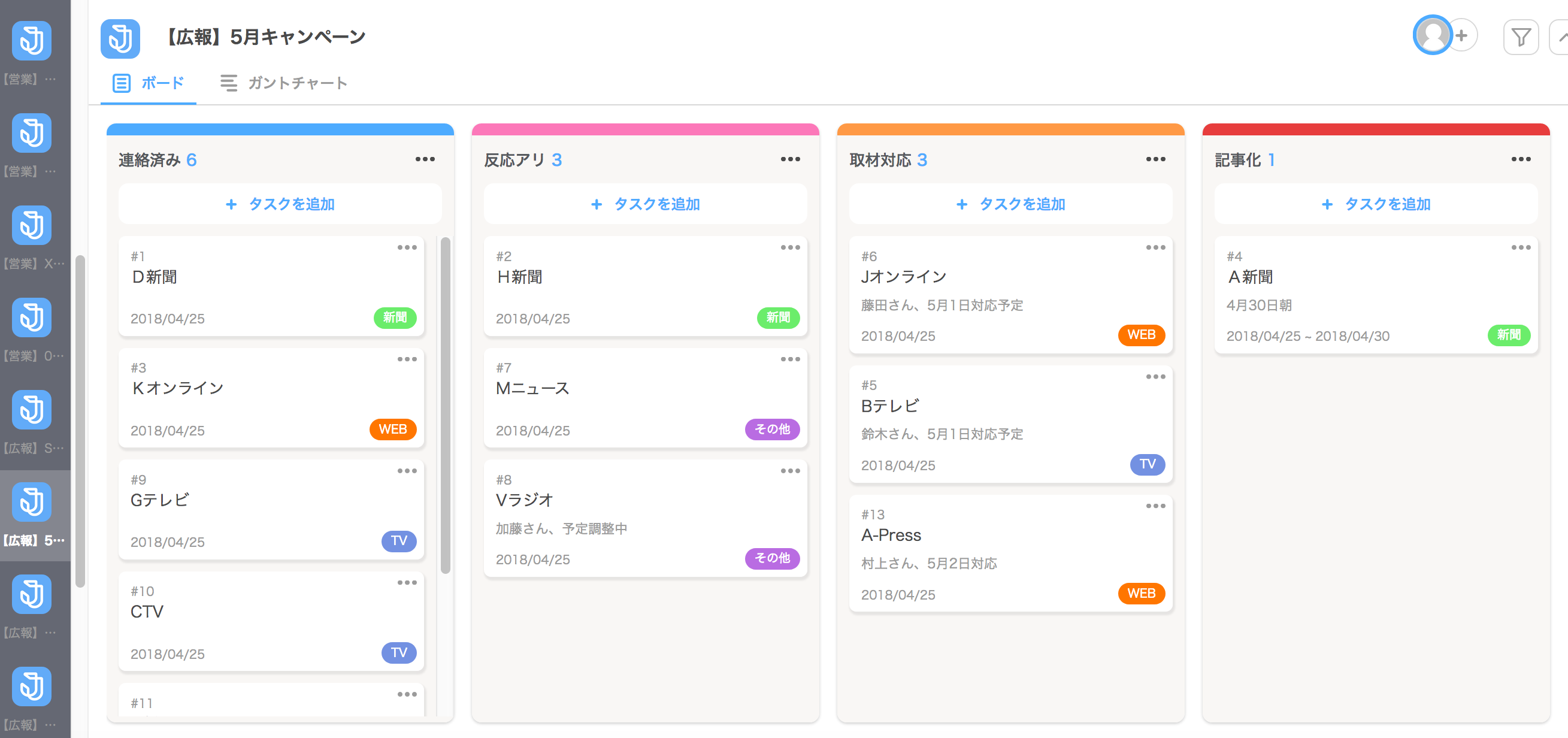Viewport: 1568px width, 738px height.
Task: Click the note 加藤さん、予定調整中
Action: (561, 528)
